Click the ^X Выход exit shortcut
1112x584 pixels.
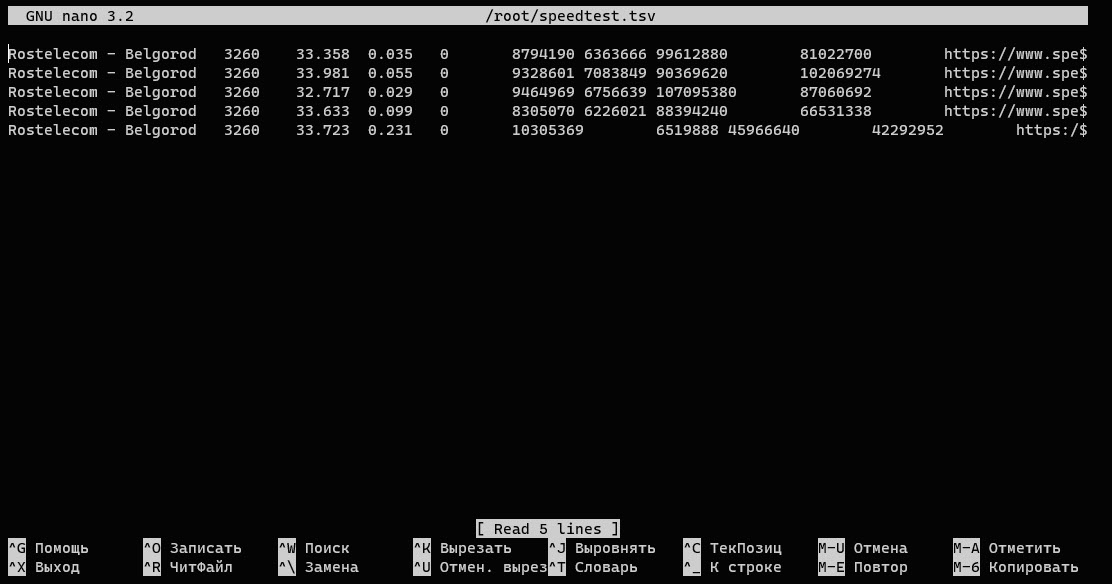tap(43, 567)
